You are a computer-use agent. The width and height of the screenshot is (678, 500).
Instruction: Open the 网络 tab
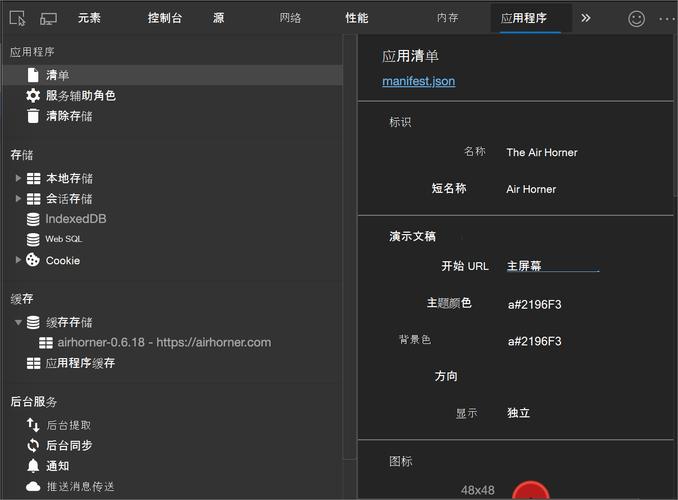click(290, 18)
